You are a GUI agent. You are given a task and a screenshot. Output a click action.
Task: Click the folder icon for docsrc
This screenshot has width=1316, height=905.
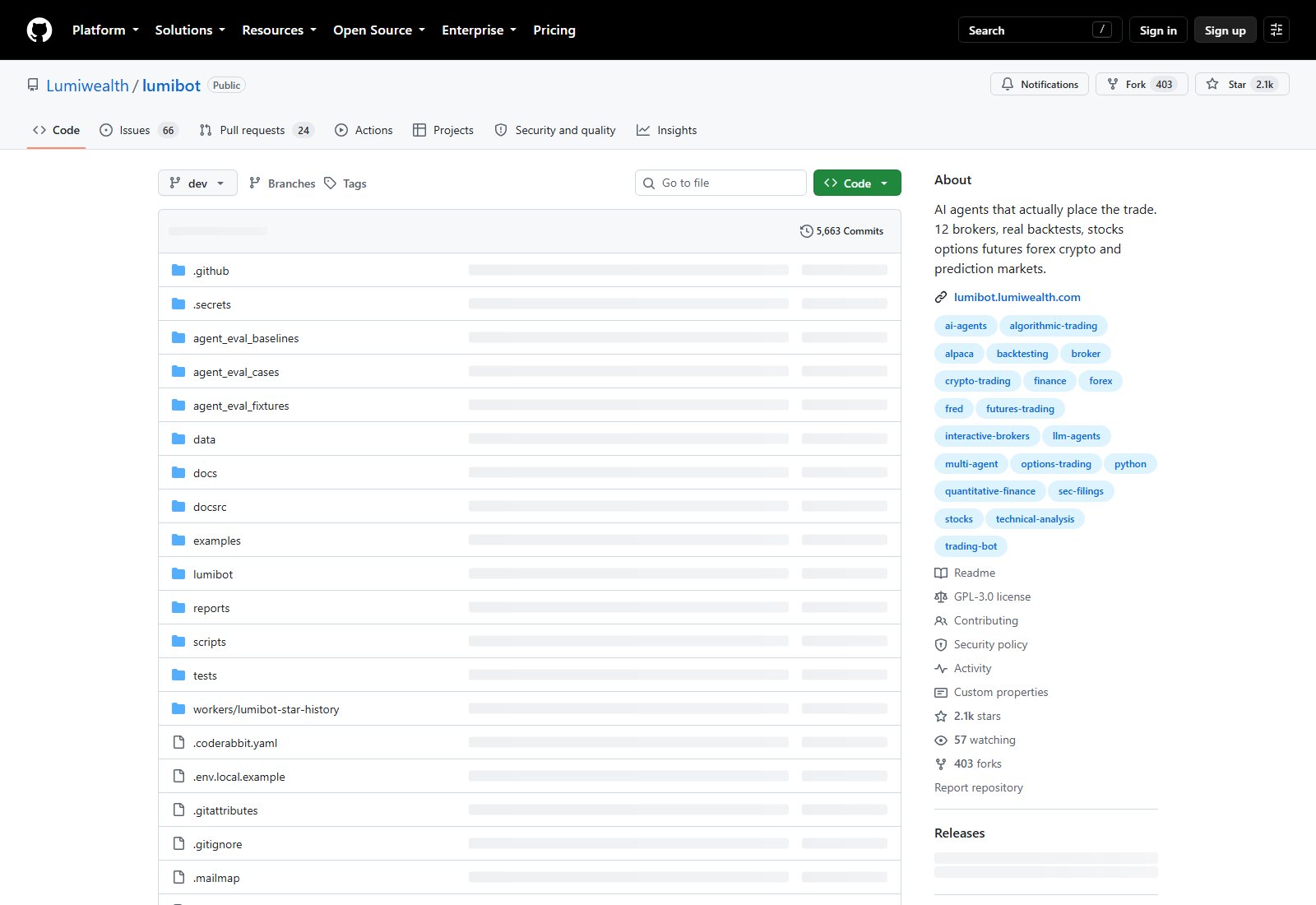point(178,507)
